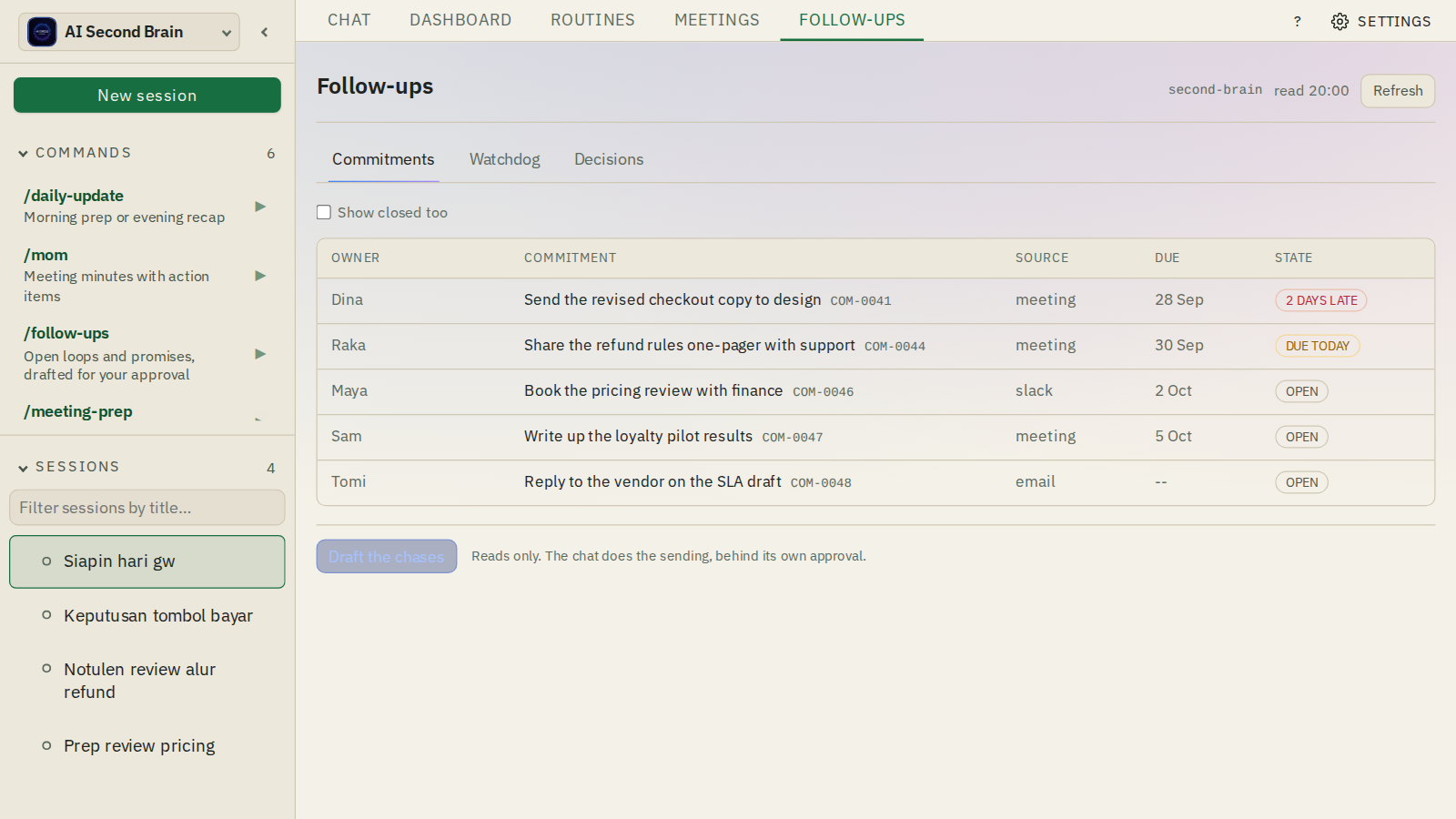Run the /mom command play arrow

[x=260, y=276]
